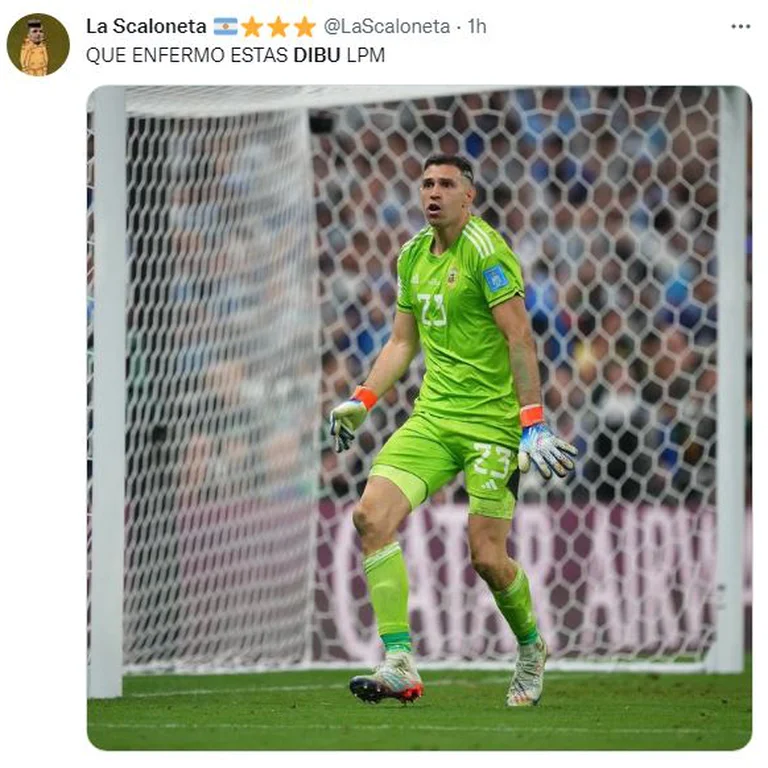
Task: Click the tweet text QUE ENFERMO ESTAS
Action: coord(187,55)
